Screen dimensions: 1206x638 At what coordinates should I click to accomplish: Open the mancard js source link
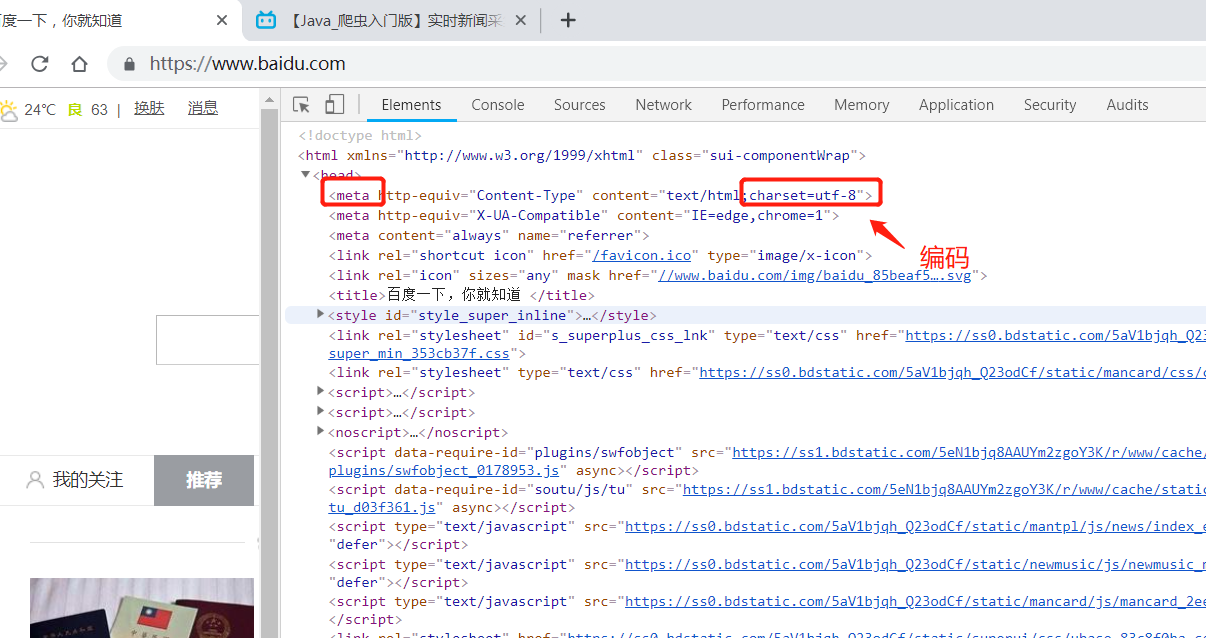click(915, 601)
